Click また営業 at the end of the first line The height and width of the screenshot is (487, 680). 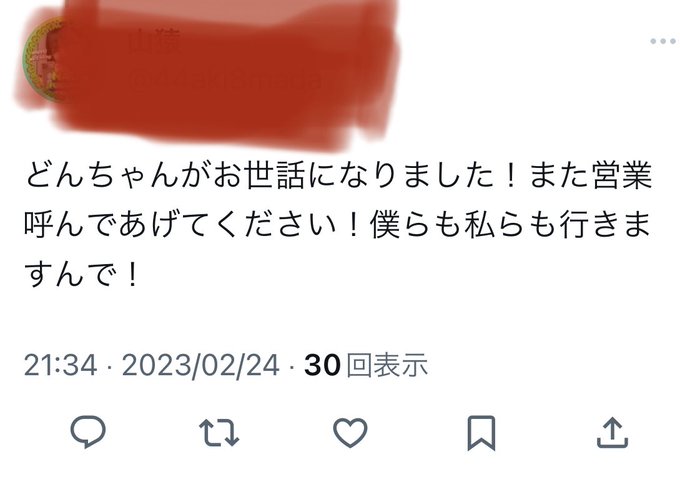pos(591,175)
